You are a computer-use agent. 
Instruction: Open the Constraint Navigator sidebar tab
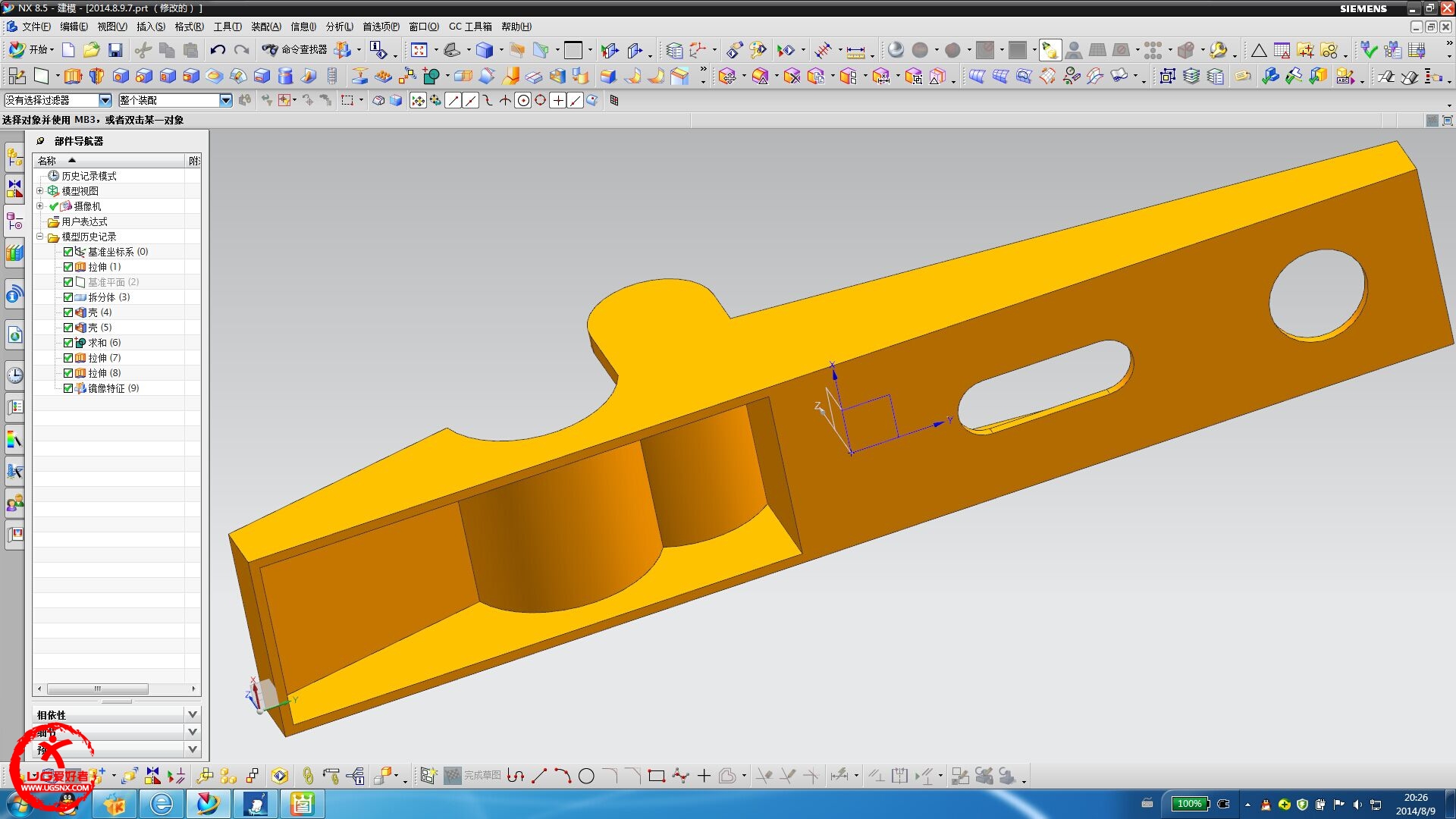[x=14, y=189]
